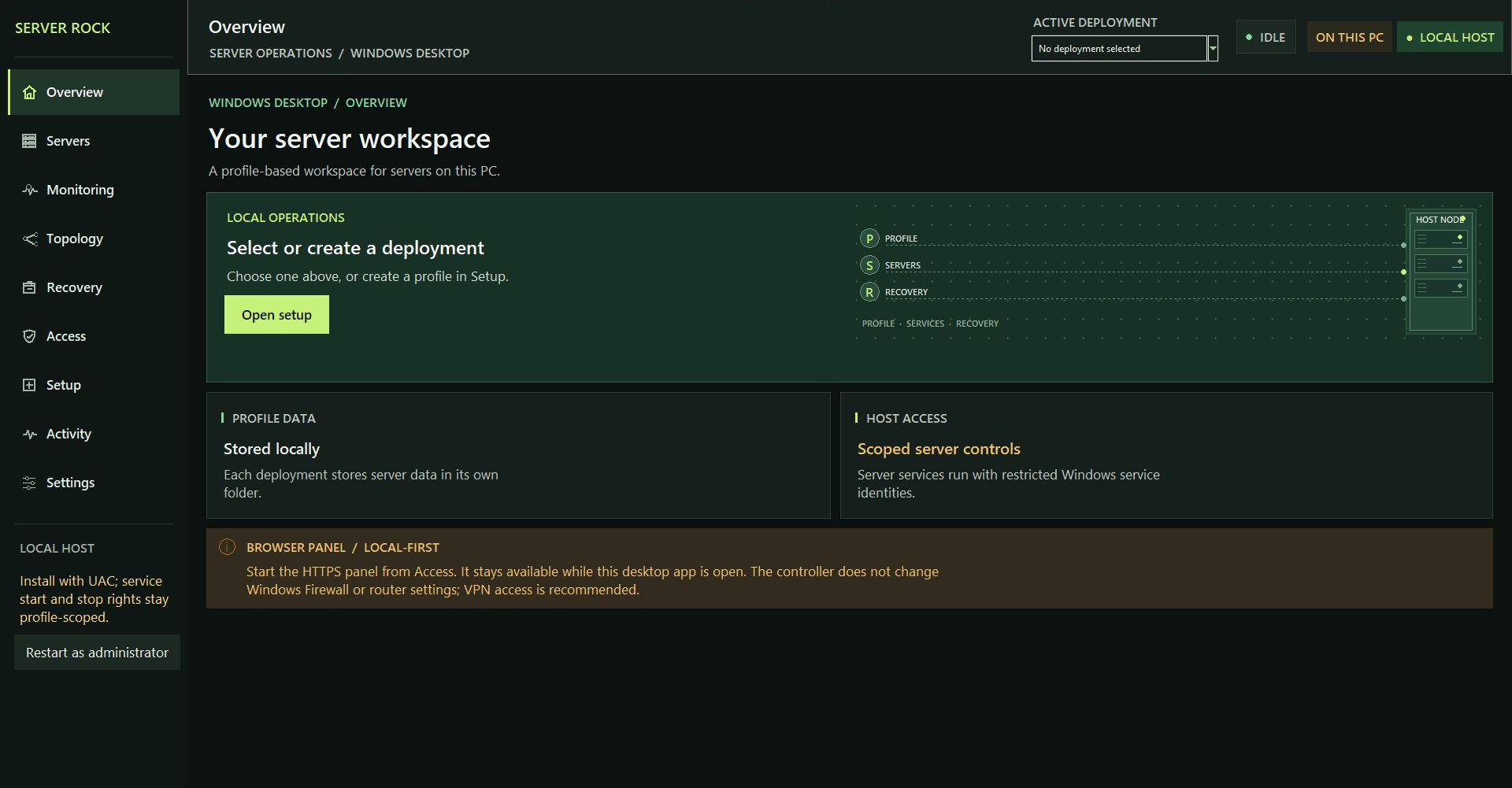
Task: Click SERVER OPERATIONS breadcrumb in header
Action: tap(270, 53)
